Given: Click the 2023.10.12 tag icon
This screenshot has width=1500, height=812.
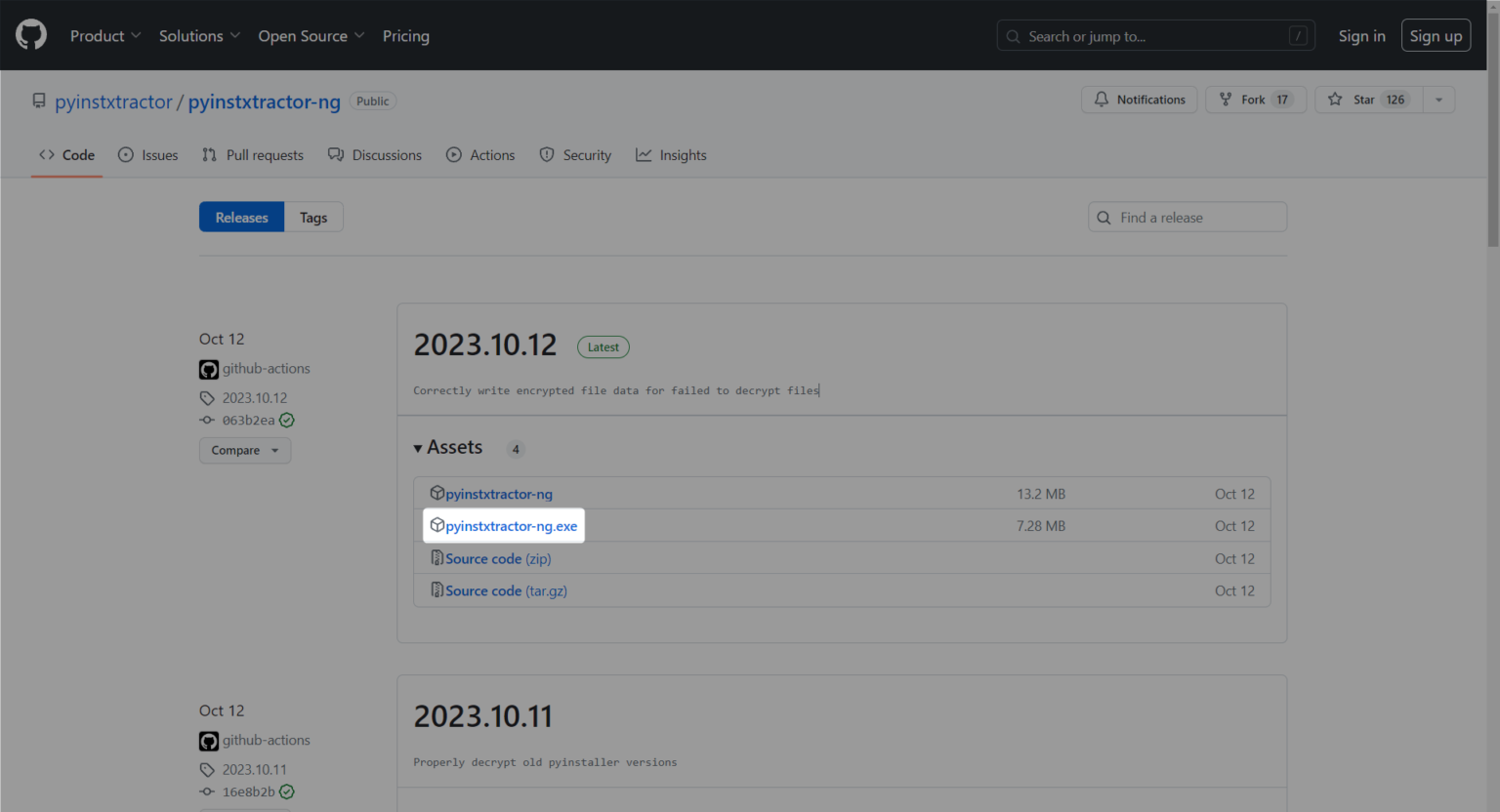Looking at the screenshot, I should (x=207, y=398).
